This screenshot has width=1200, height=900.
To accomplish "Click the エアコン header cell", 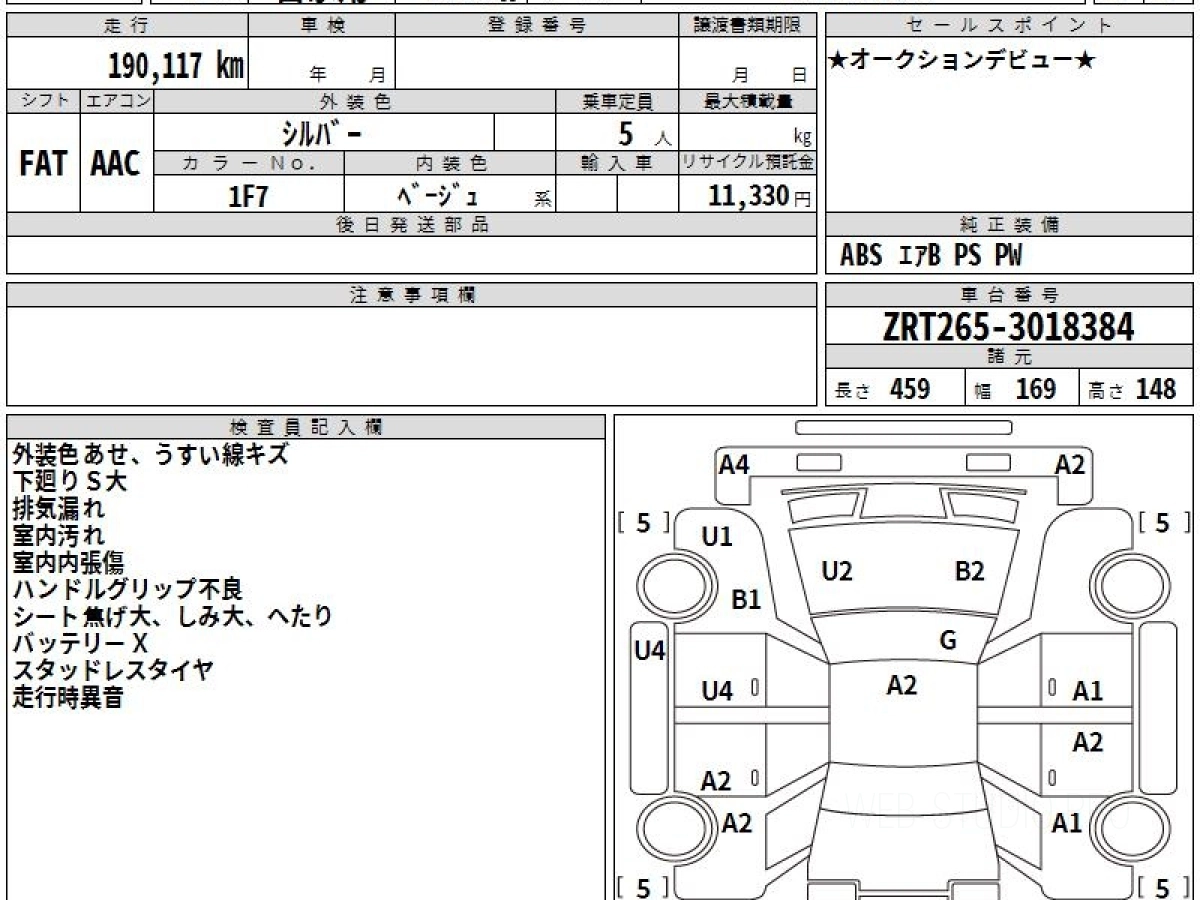I will click(117, 101).
